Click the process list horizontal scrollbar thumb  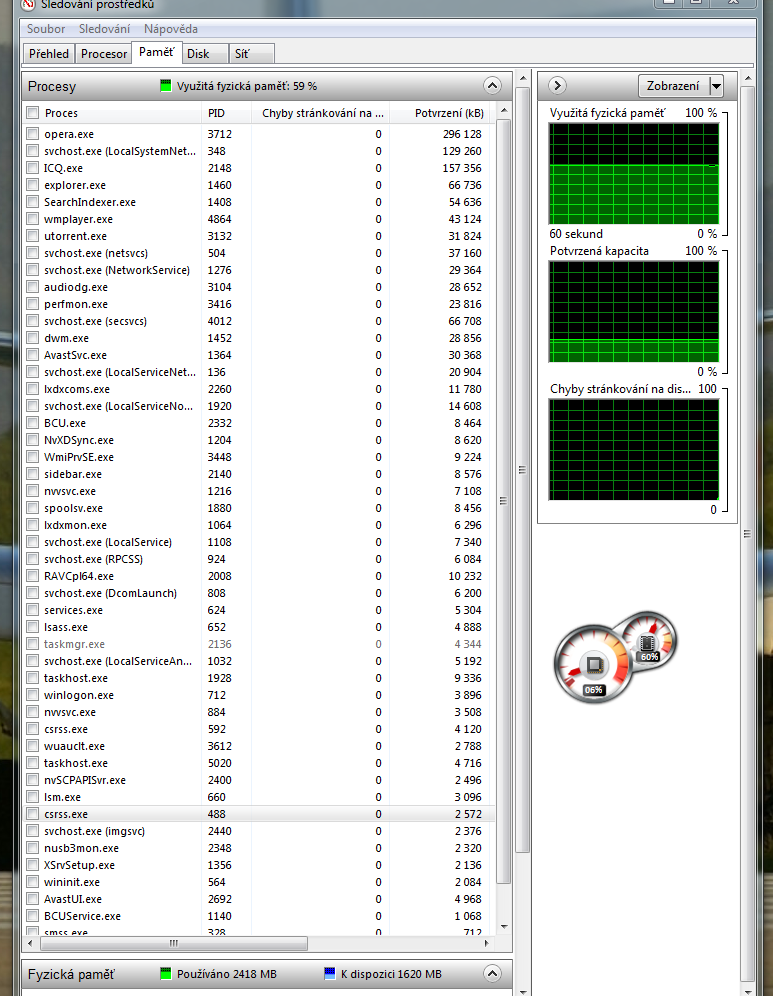174,943
